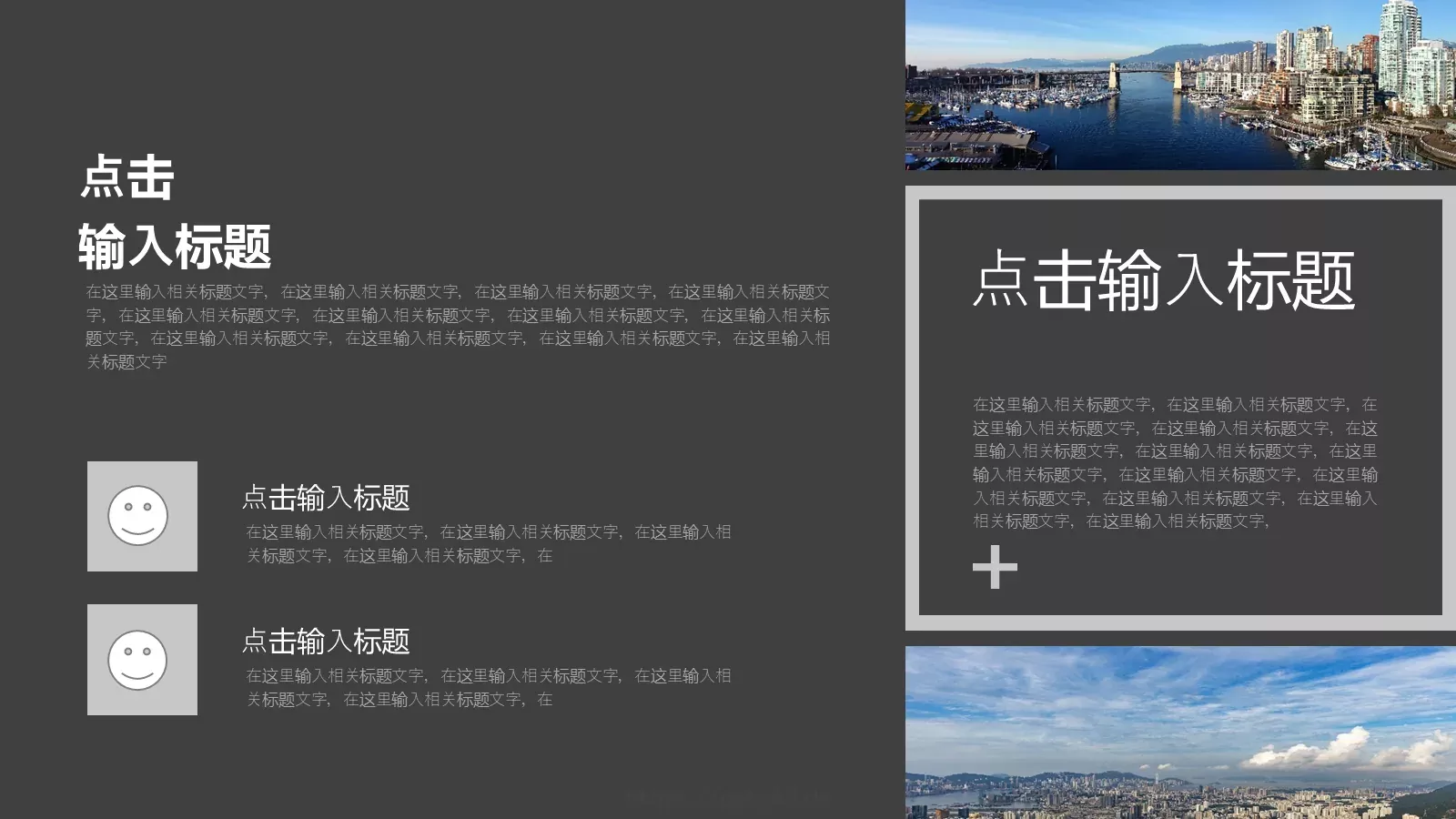Click the description text beside lower smiley

pyautogui.click(x=489, y=687)
